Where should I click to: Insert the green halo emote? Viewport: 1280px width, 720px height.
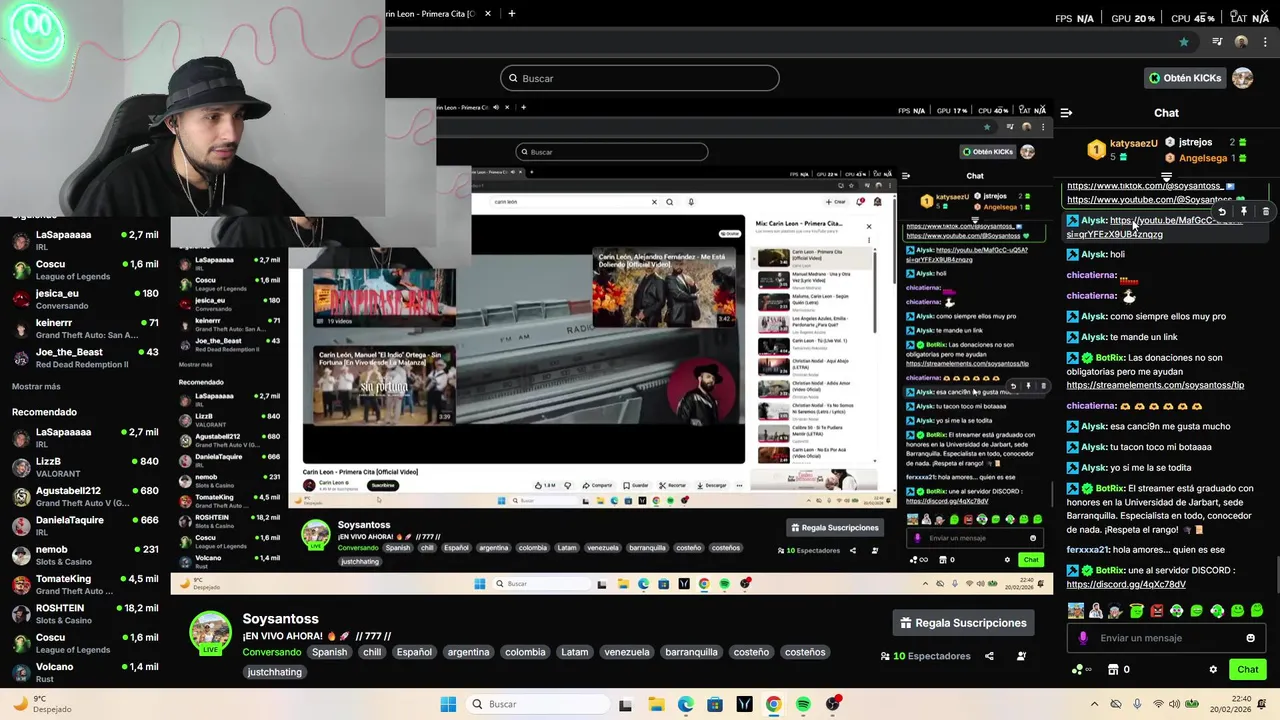pos(1136,610)
